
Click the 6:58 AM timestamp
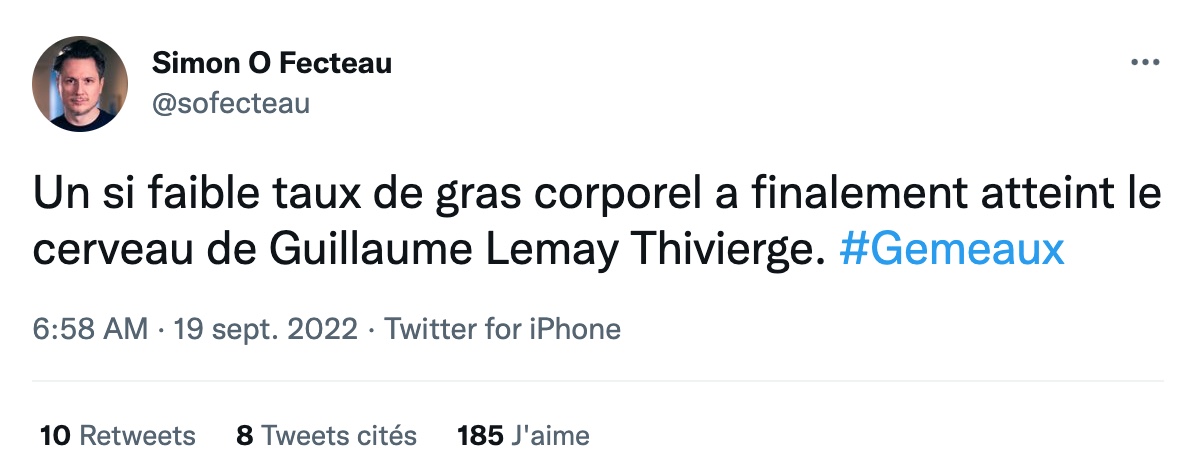coord(91,328)
